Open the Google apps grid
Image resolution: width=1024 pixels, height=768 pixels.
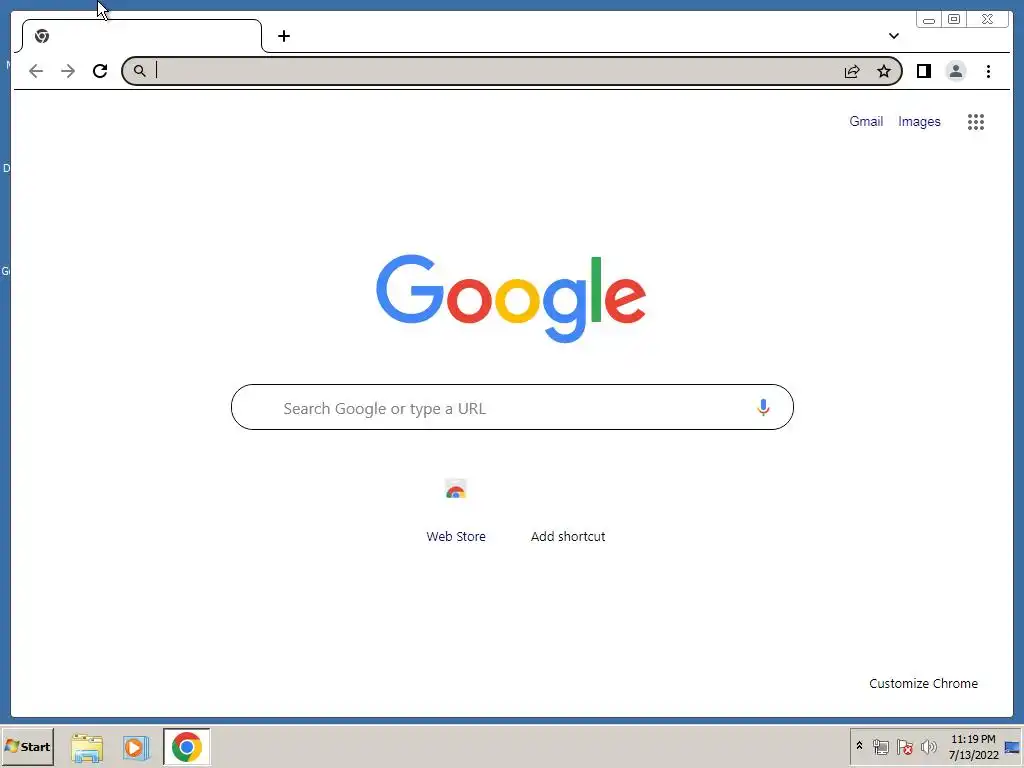[x=976, y=121]
